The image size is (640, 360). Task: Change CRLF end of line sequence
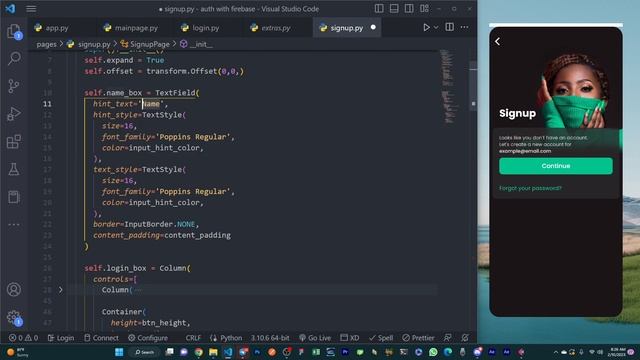(193, 338)
